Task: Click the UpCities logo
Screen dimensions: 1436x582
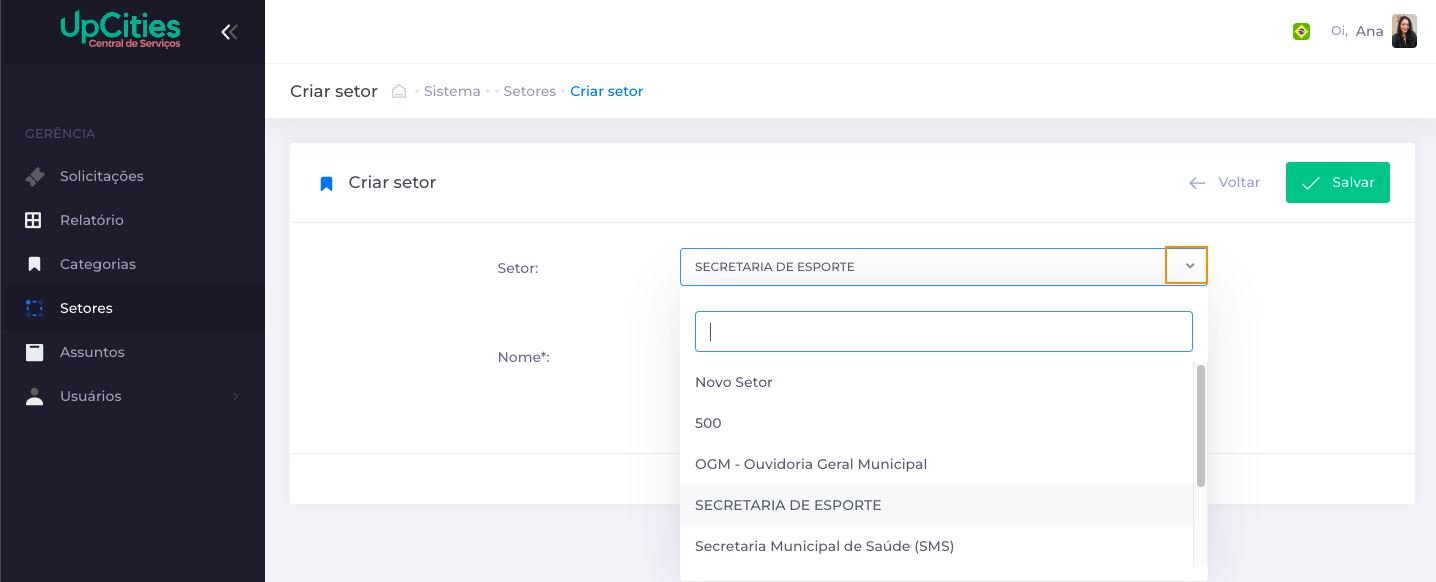Action: (x=120, y=29)
